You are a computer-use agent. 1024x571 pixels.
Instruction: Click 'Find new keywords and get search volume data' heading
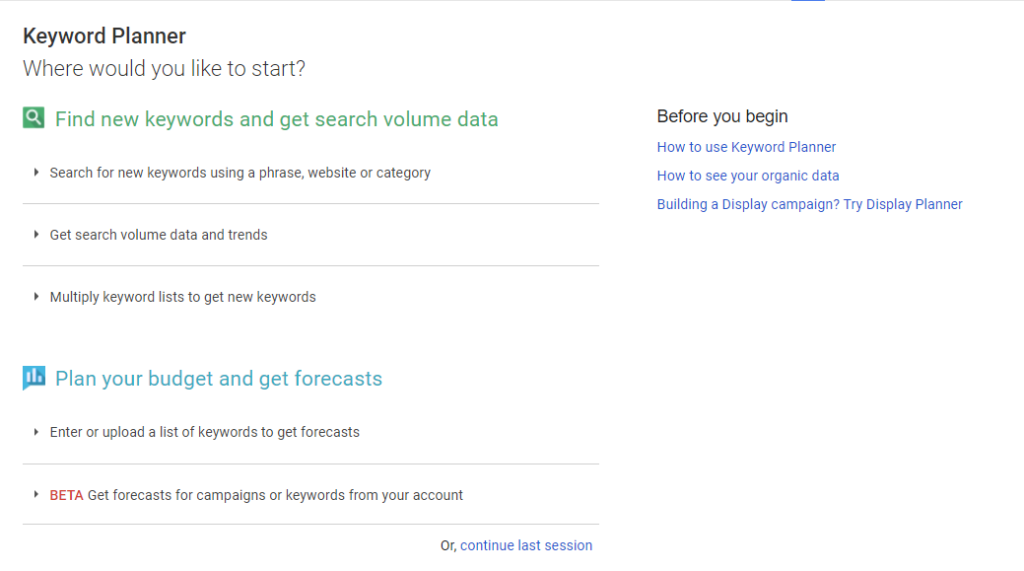276,119
